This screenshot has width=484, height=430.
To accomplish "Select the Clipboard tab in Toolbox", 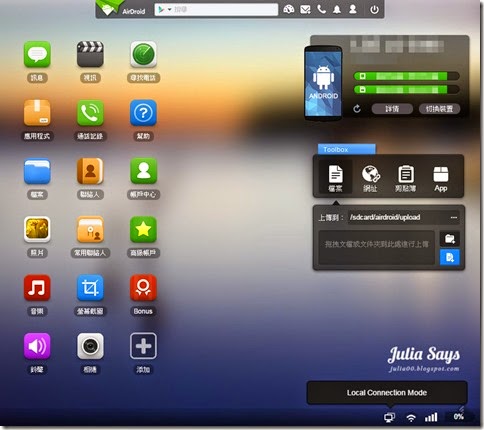I will click(406, 178).
